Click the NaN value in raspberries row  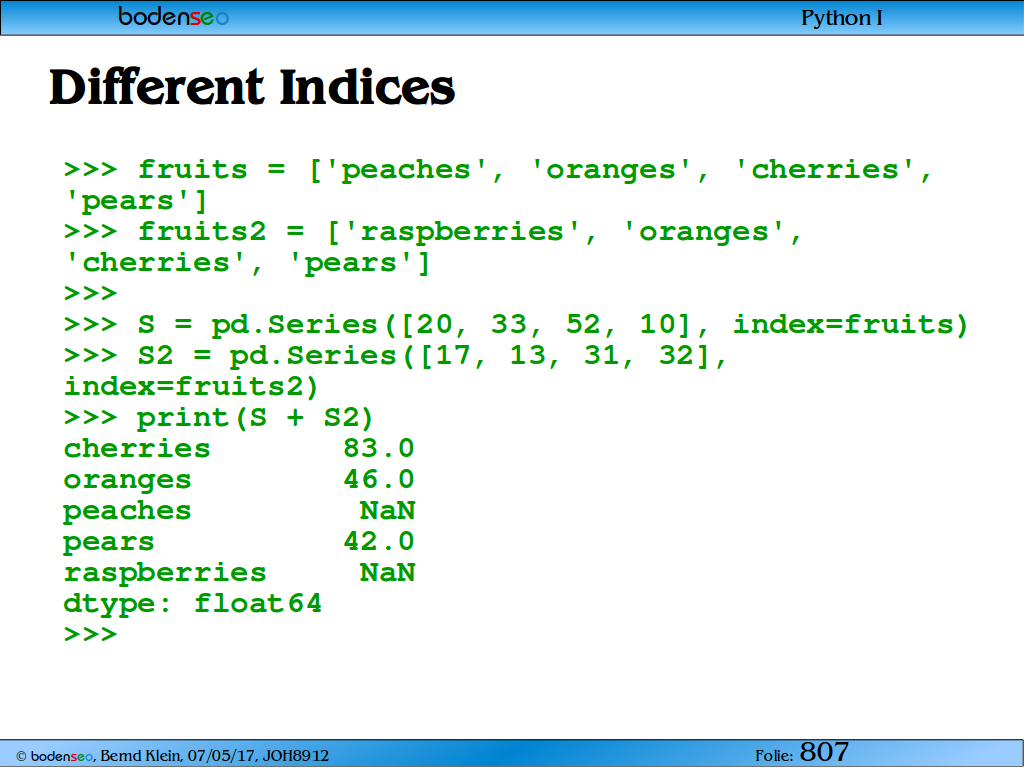387,572
